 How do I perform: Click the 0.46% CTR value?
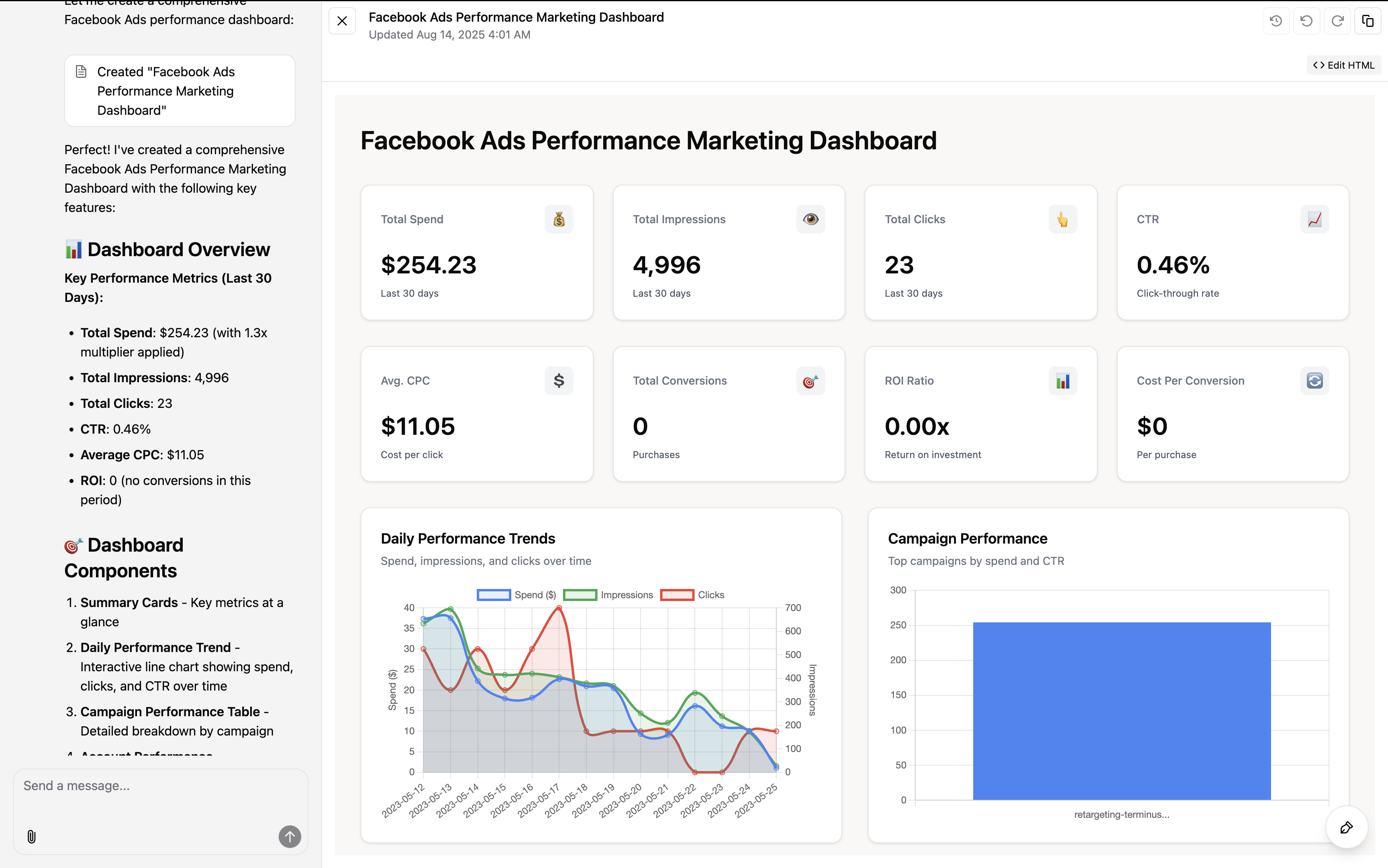click(1173, 265)
